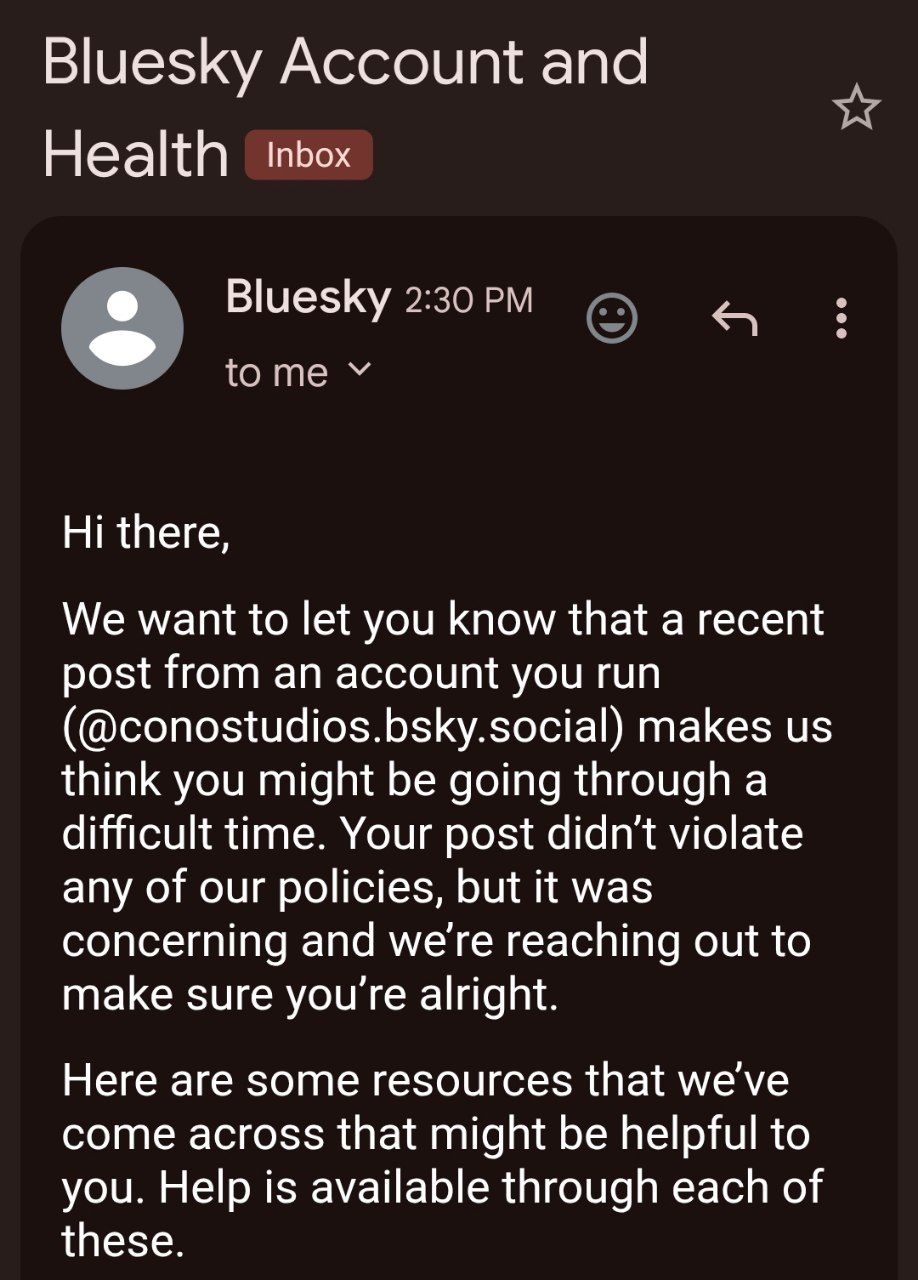Tap the phrase 'make sure you're alright'
The height and width of the screenshot is (1280, 918).
tap(308, 996)
